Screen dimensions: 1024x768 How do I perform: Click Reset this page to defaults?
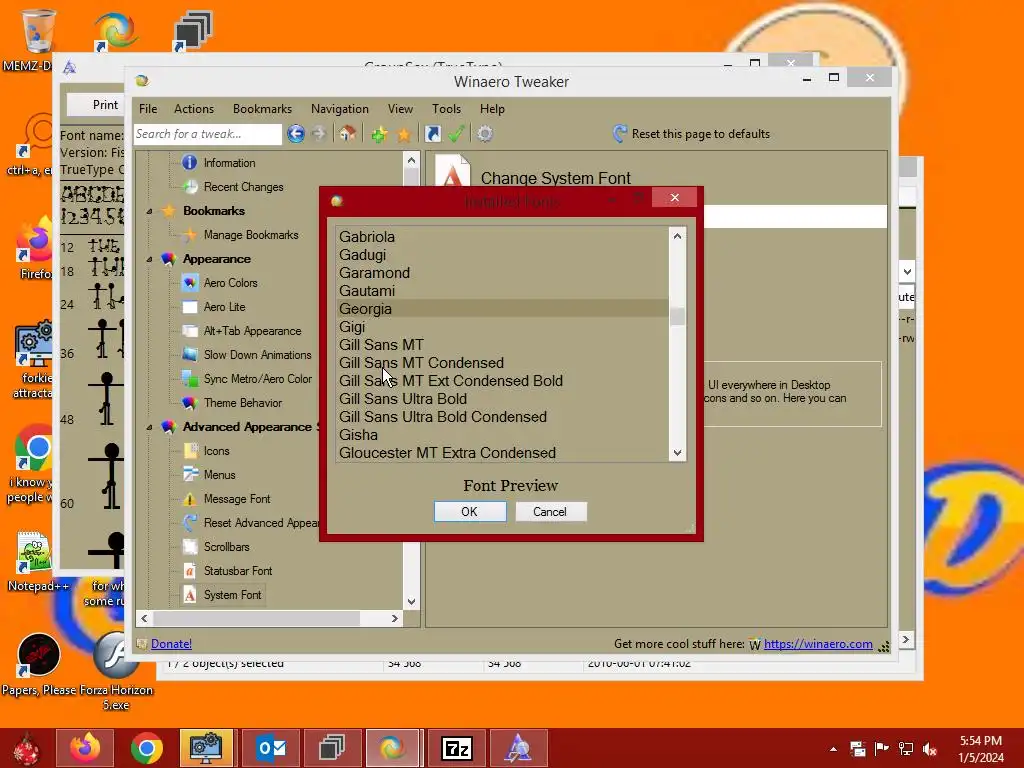[x=701, y=134]
